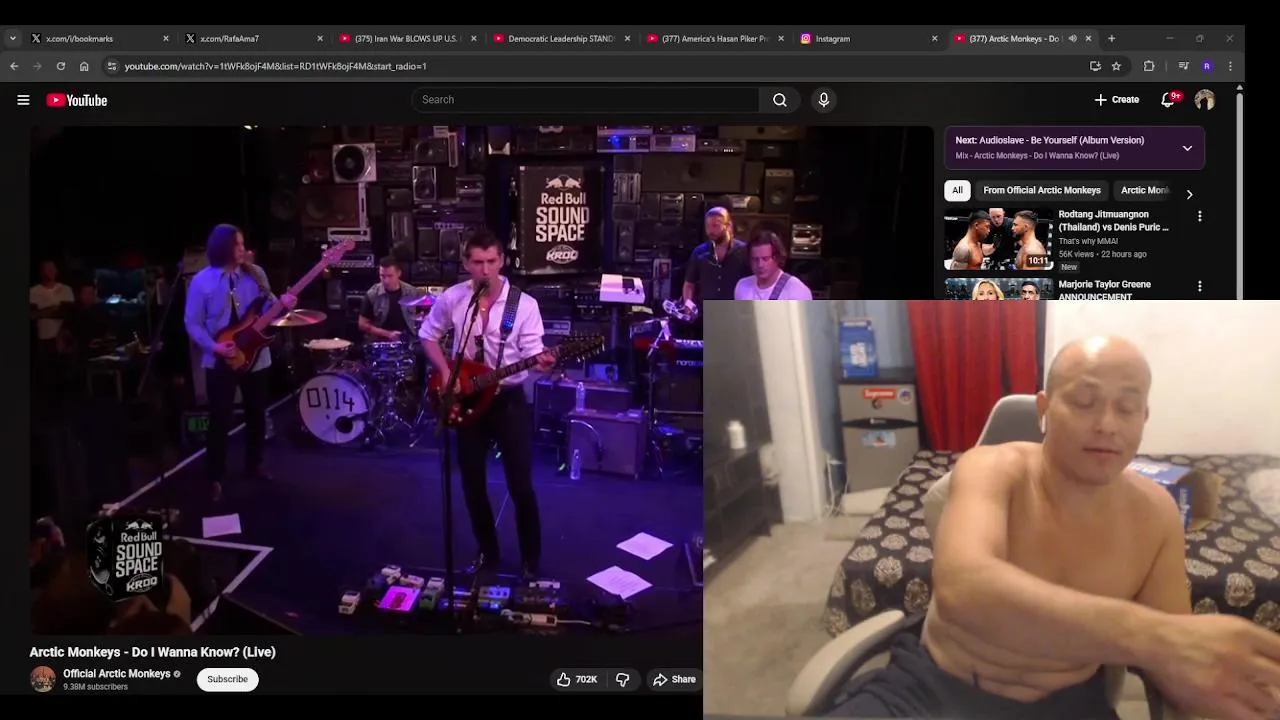Viewport: 1280px width, 720px height.
Task: Open the Mix - Arctic Monkeys playlist title
Action: 1037,156
